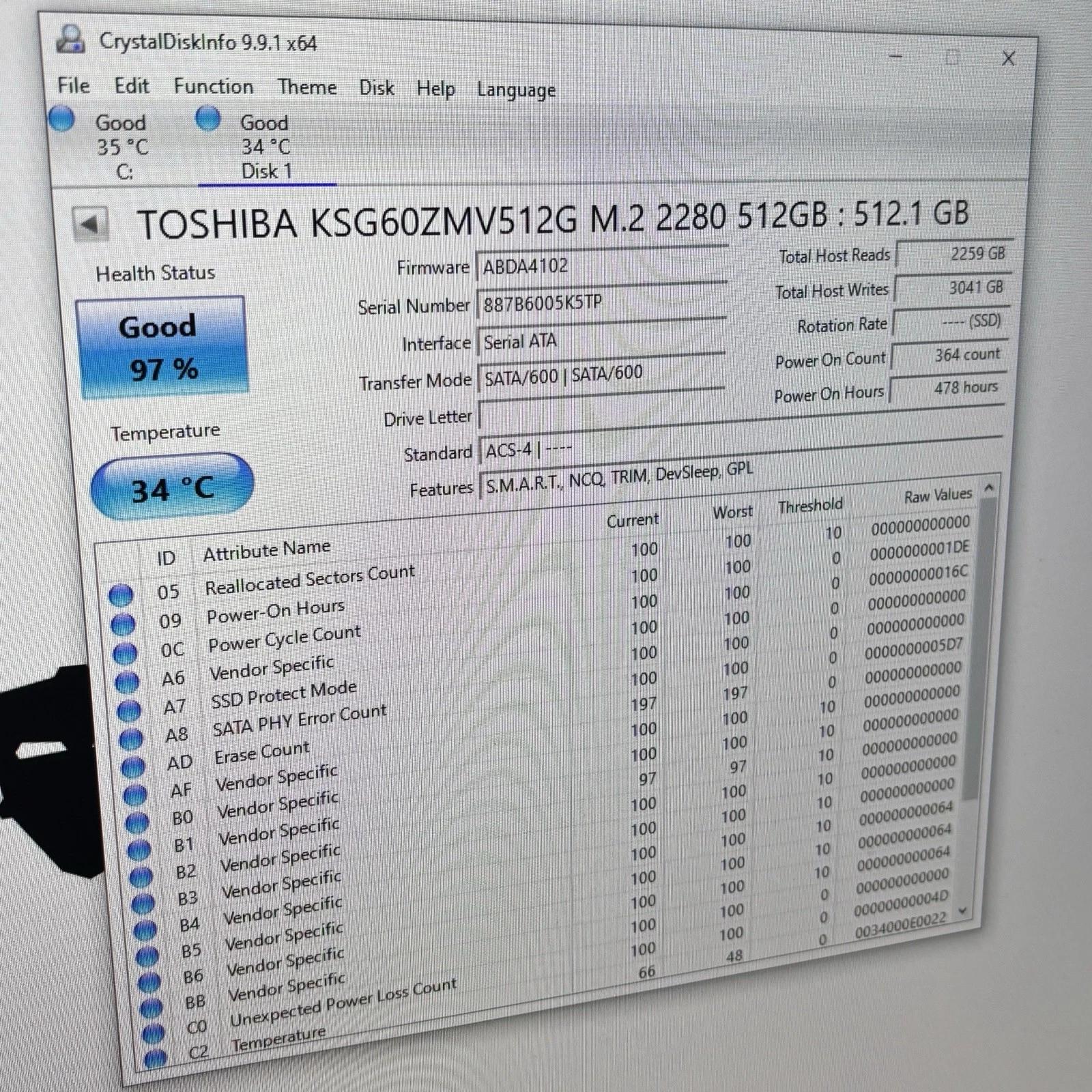Image resolution: width=1092 pixels, height=1092 pixels.
Task: Close the CrystalDiskInfo window
Action: pos(1009,59)
